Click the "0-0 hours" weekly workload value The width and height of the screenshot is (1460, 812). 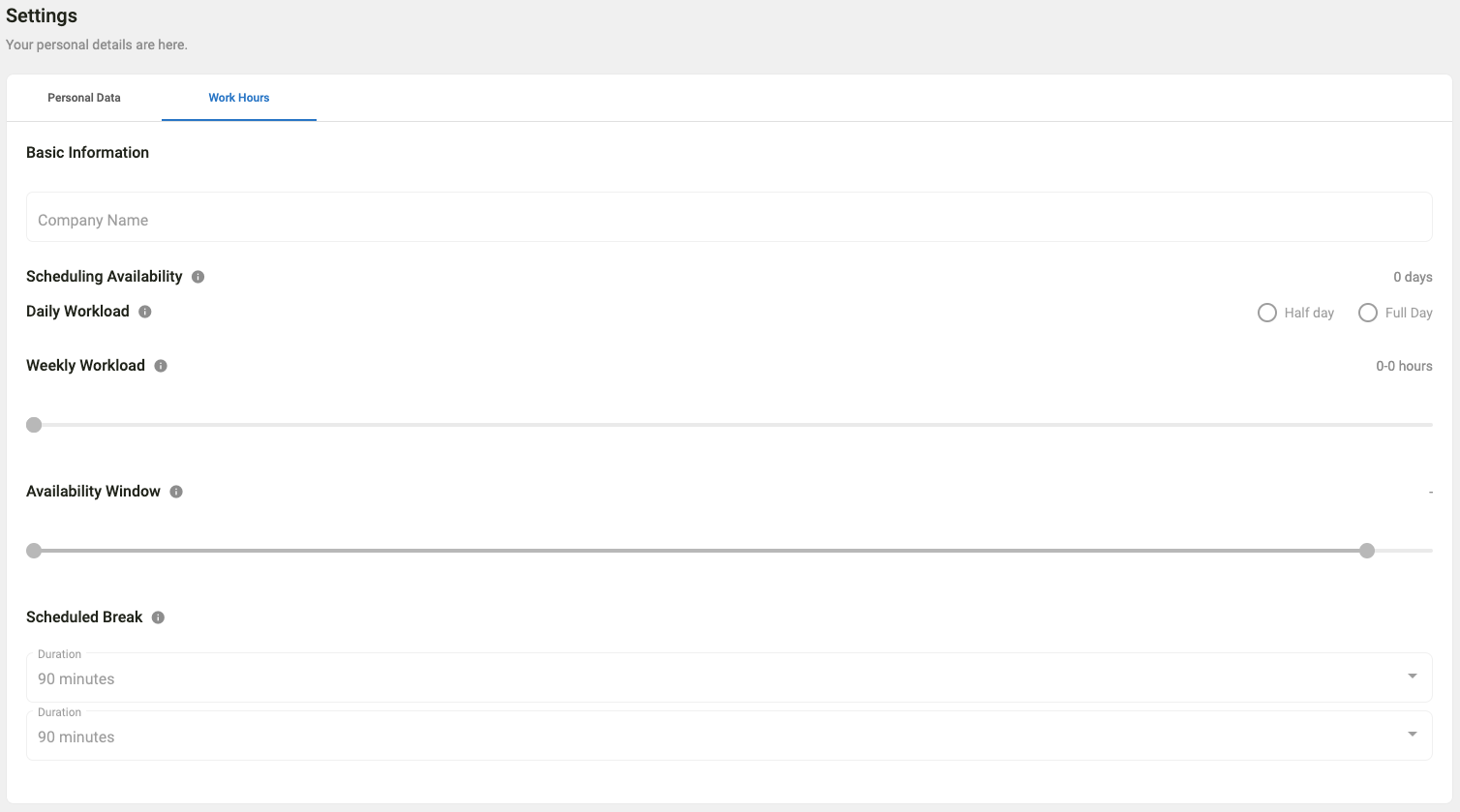pyautogui.click(x=1404, y=366)
